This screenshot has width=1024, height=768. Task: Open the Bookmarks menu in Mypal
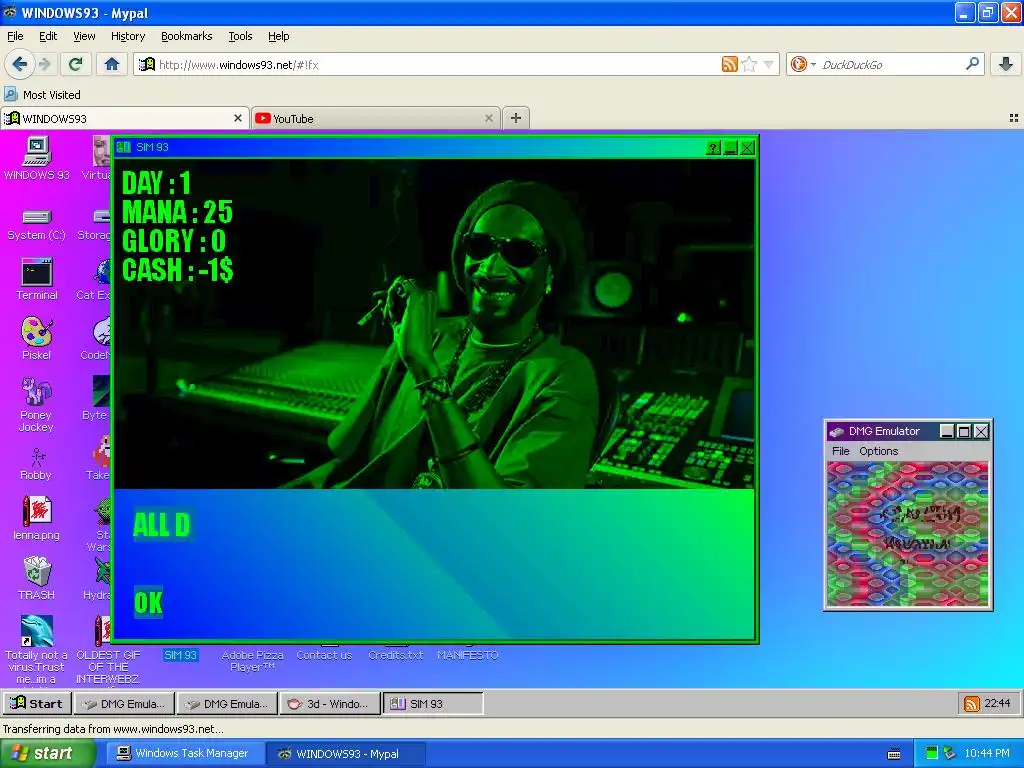[187, 36]
